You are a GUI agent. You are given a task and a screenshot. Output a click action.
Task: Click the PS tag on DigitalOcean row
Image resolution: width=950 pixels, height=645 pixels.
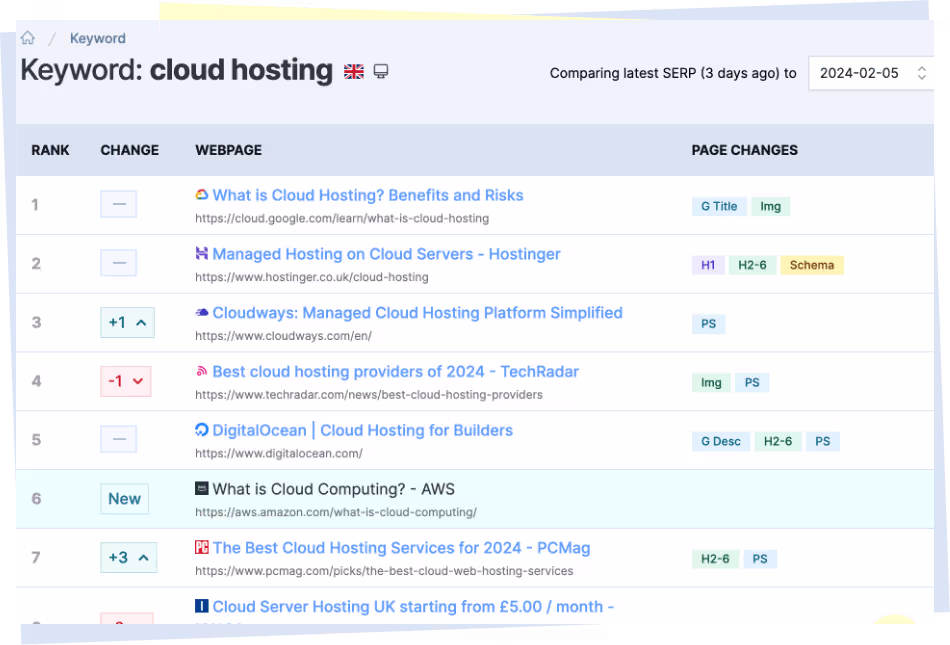coord(822,442)
